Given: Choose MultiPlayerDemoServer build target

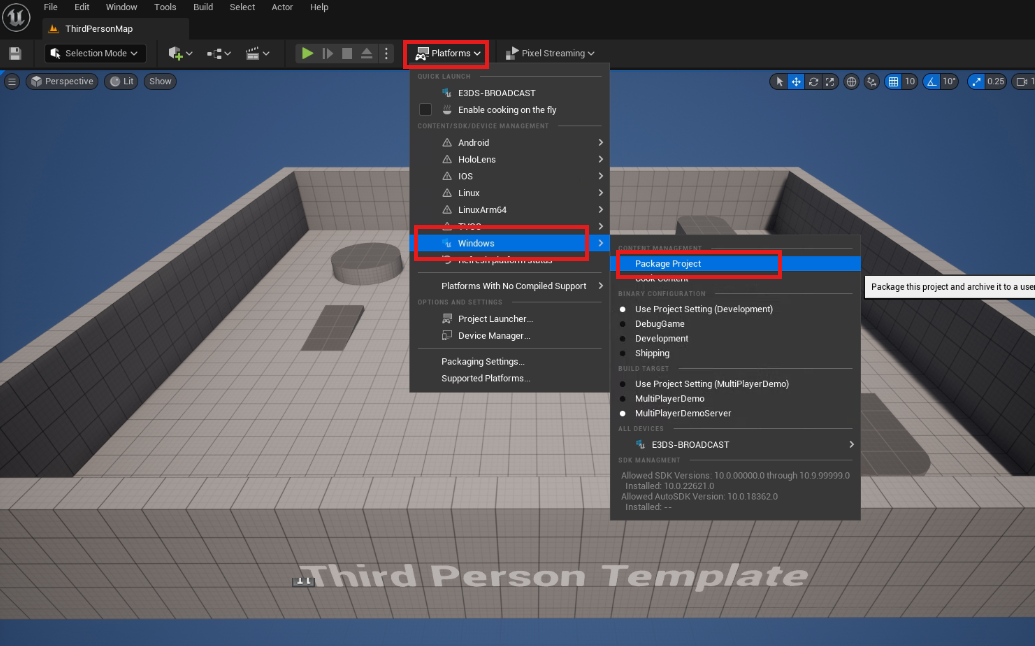Looking at the screenshot, I should click(683, 413).
